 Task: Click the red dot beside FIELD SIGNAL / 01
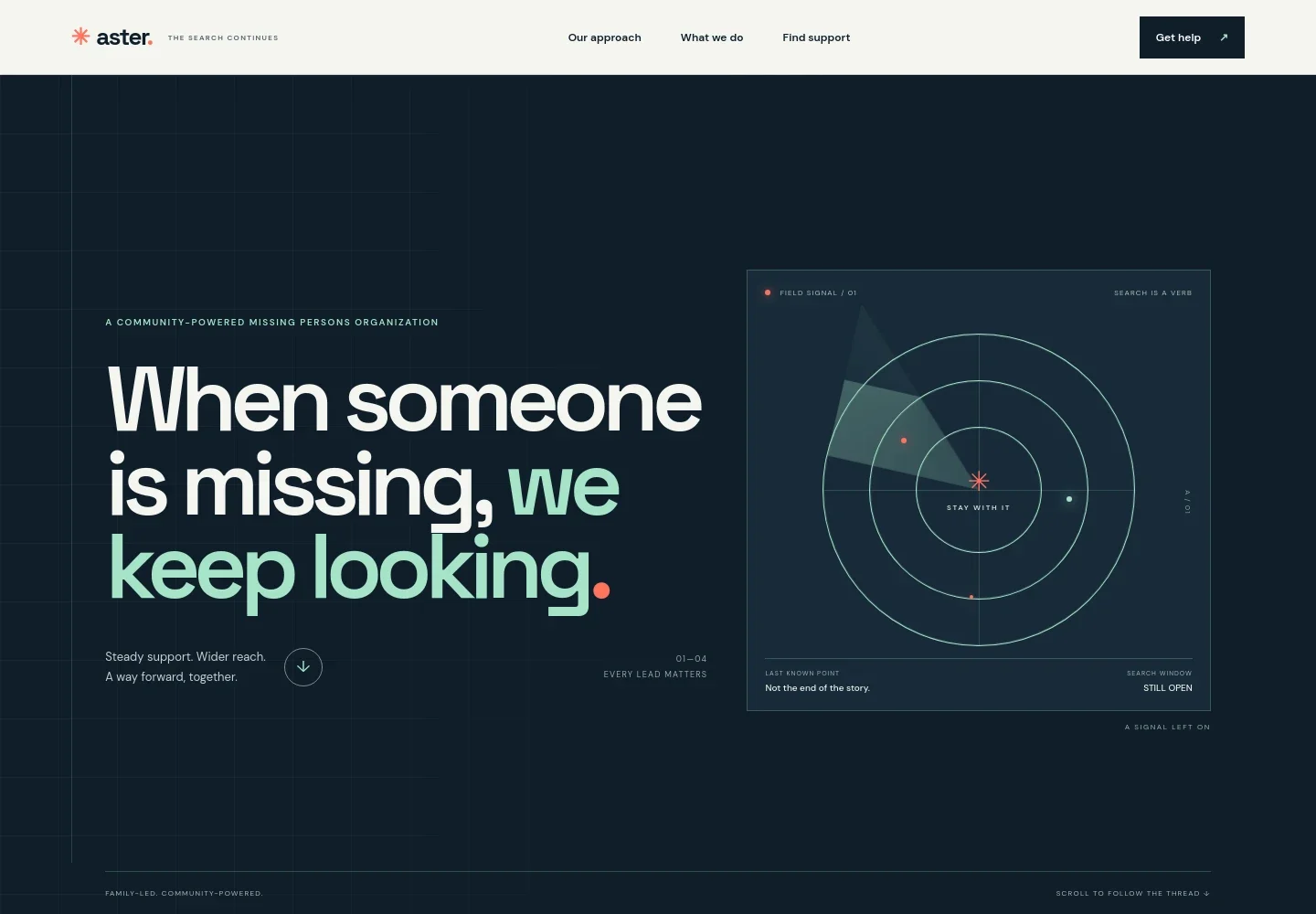point(768,293)
